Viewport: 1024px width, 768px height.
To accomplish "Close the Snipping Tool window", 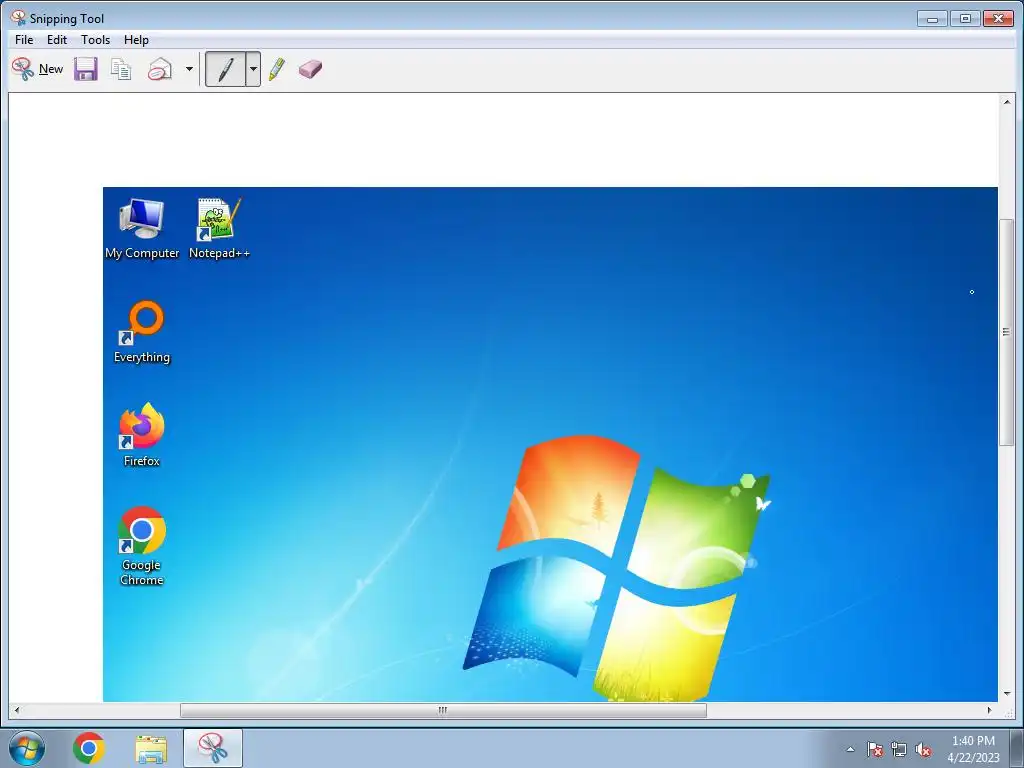I will 998,18.
